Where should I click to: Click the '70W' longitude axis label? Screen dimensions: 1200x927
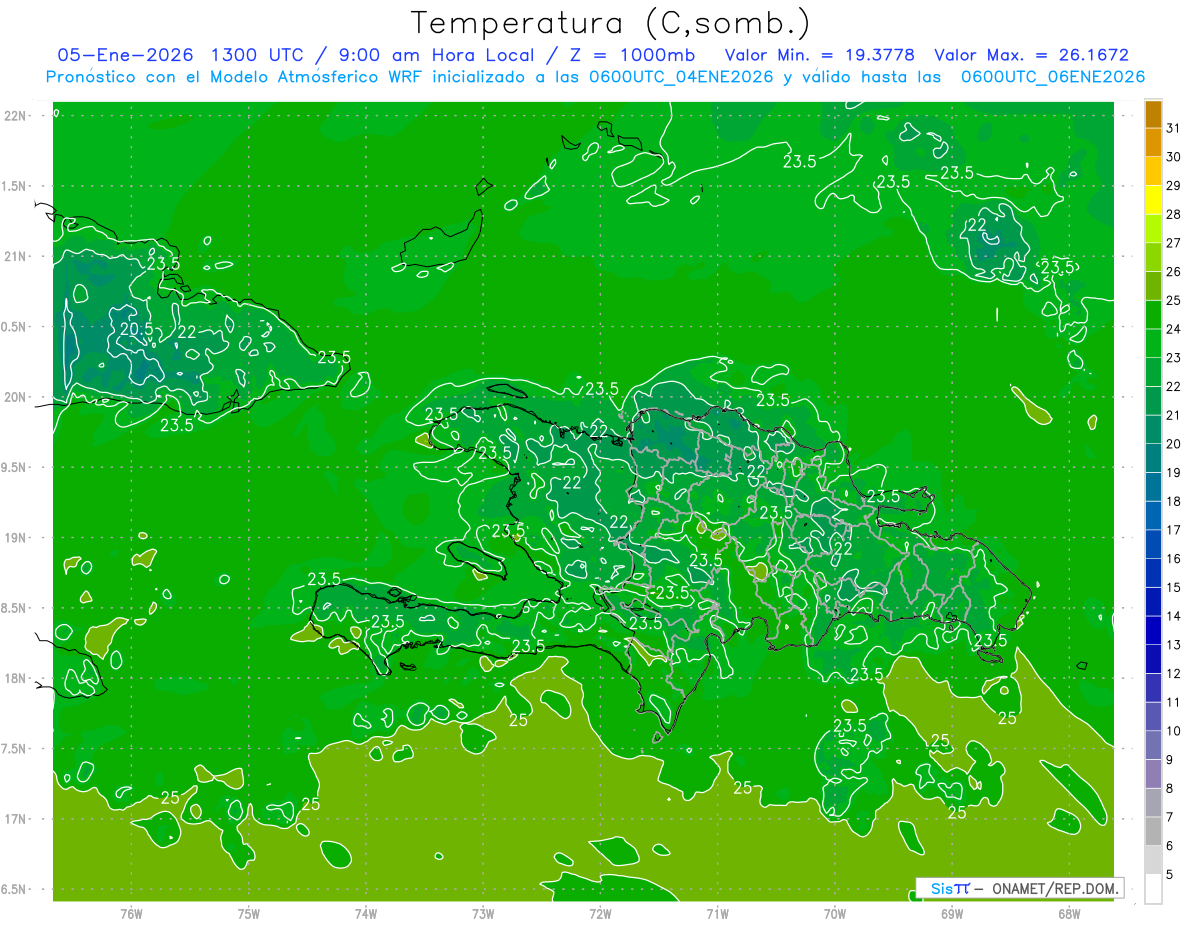[835, 913]
